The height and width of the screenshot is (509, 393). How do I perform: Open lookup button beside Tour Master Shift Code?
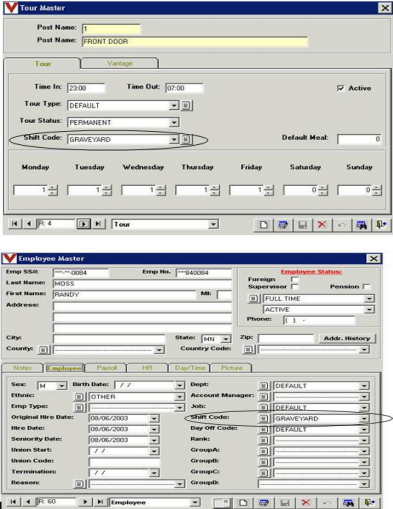186,139
